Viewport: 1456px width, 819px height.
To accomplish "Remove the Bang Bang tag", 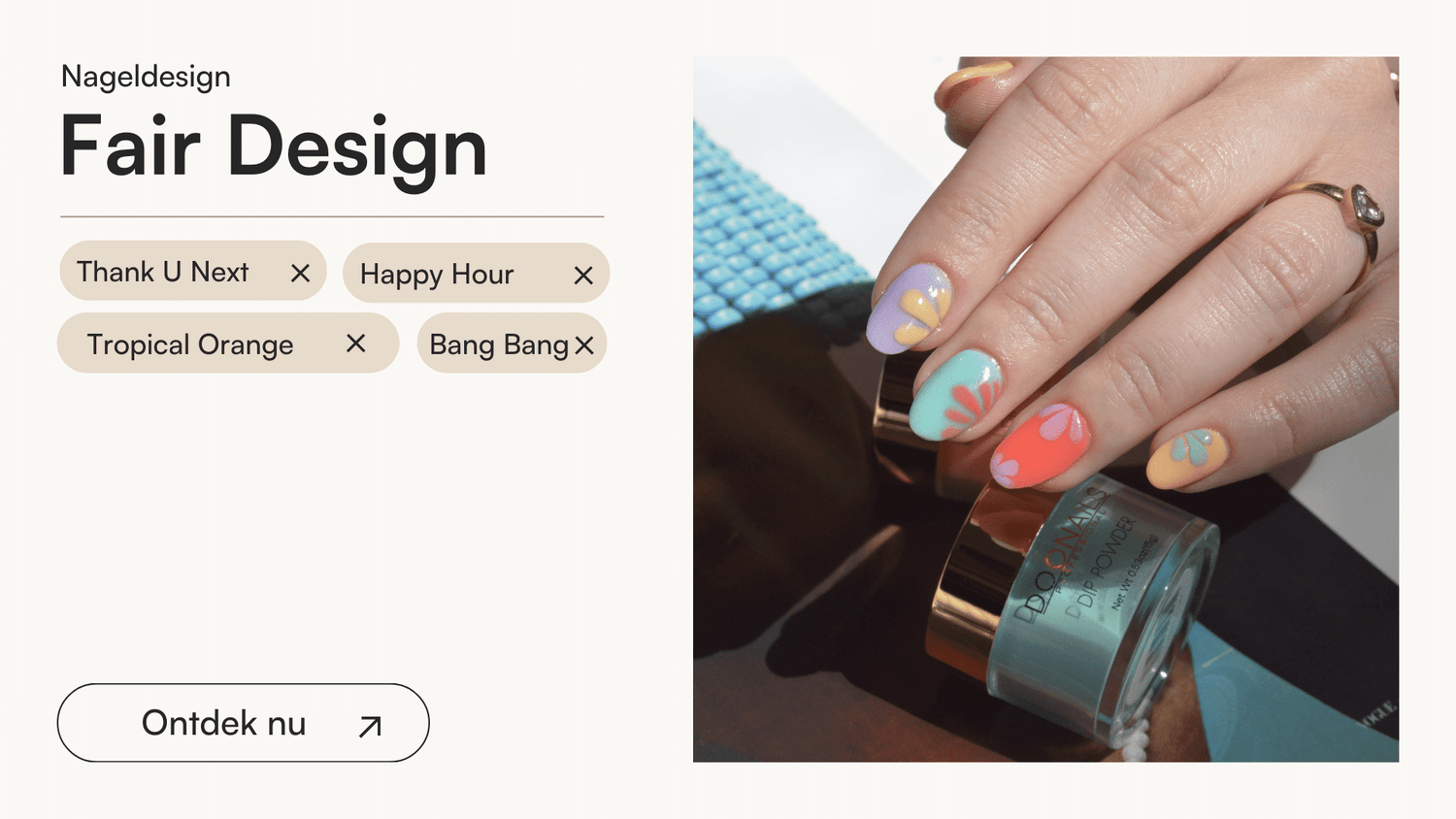I will point(583,345).
